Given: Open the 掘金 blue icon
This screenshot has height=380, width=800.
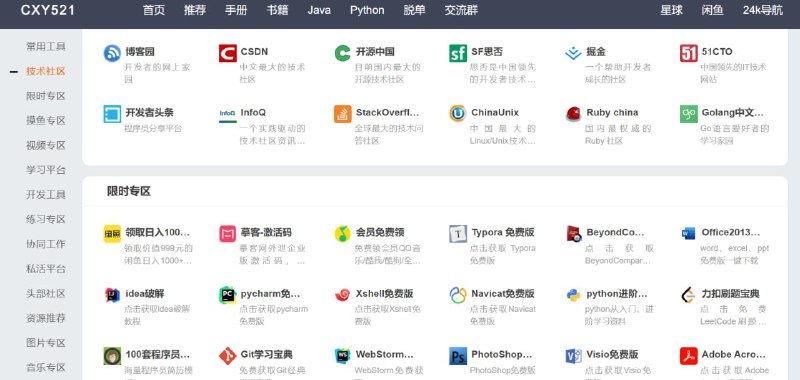Looking at the screenshot, I should [x=573, y=53].
